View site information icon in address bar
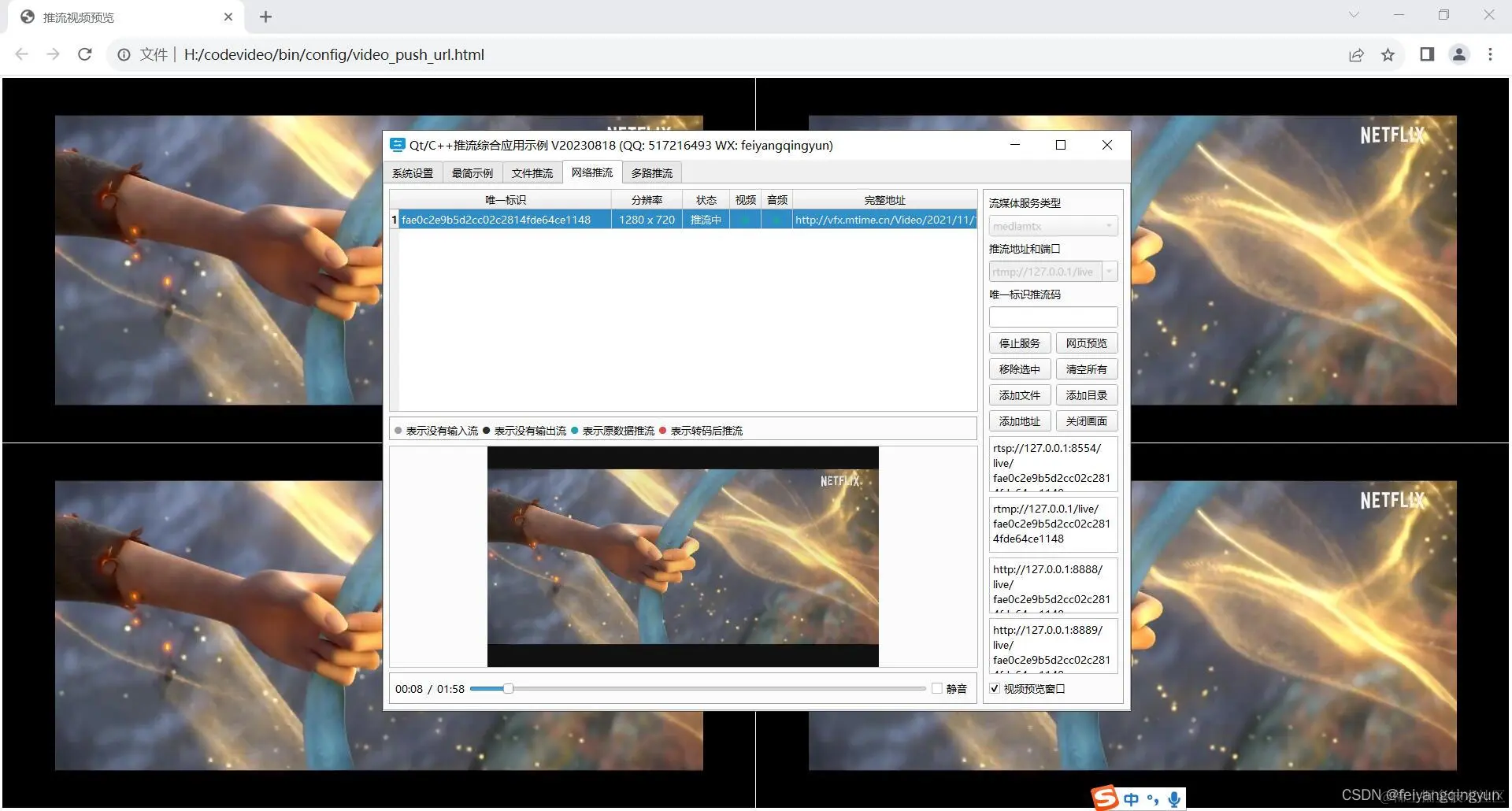Image resolution: width=1512 pixels, height=811 pixels. pos(124,54)
